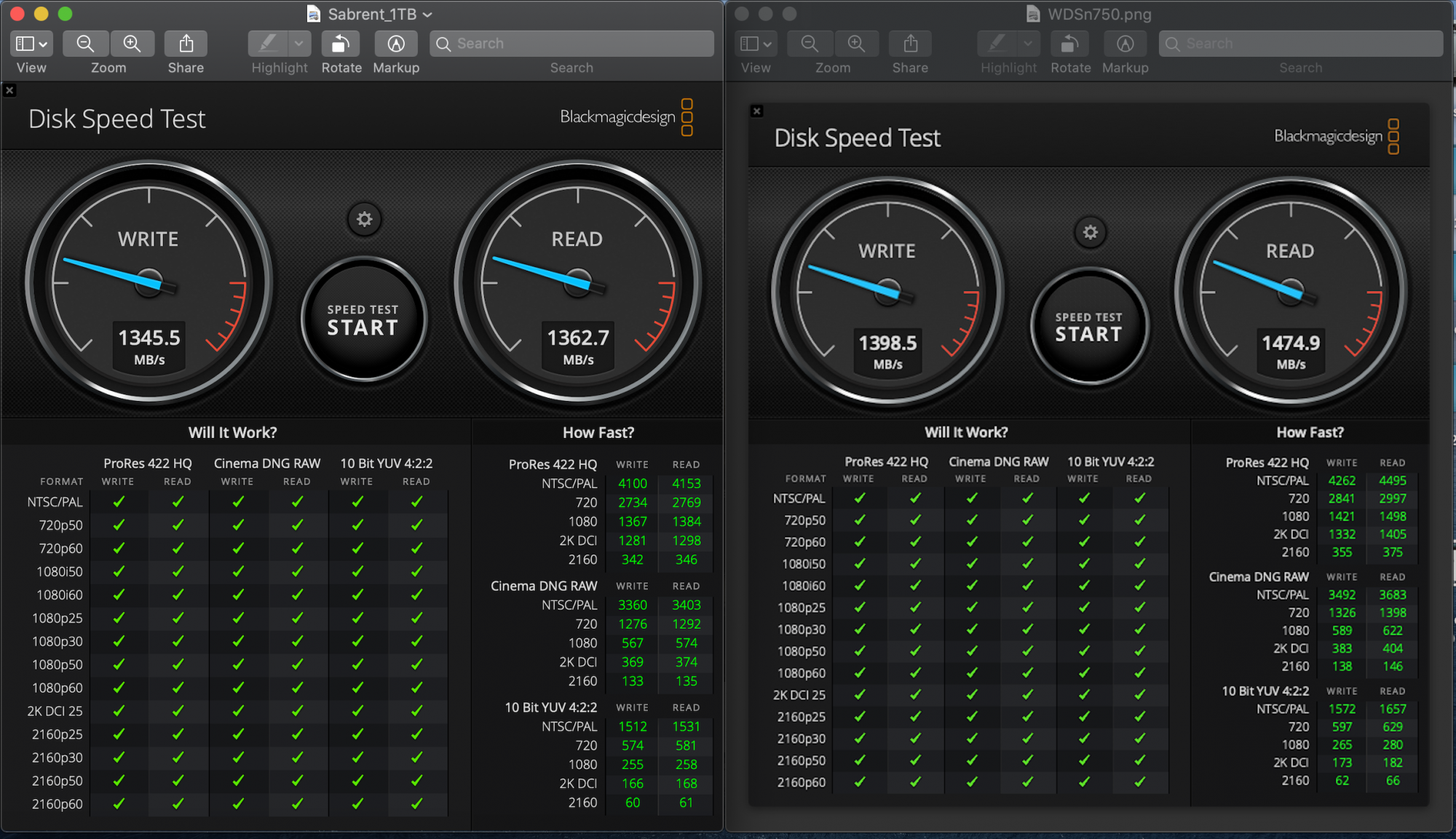Select the 1572 value under 10 Bit YUV
This screenshot has height=839, width=1456.
[1342, 709]
